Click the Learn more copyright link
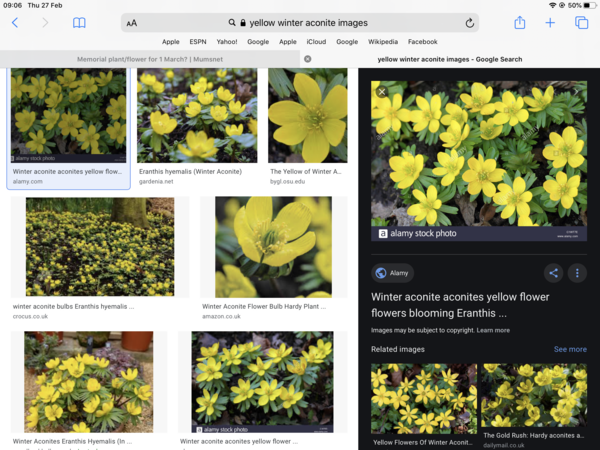This screenshot has height=450, width=600. 493,330
